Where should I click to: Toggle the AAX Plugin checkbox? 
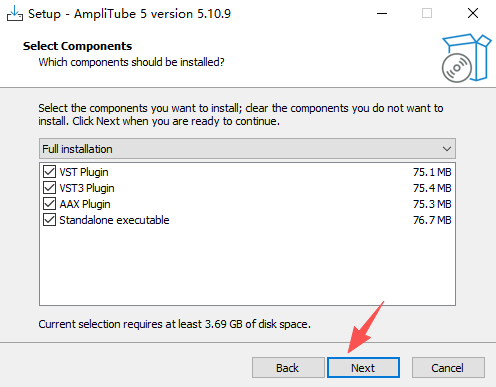[x=49, y=204]
